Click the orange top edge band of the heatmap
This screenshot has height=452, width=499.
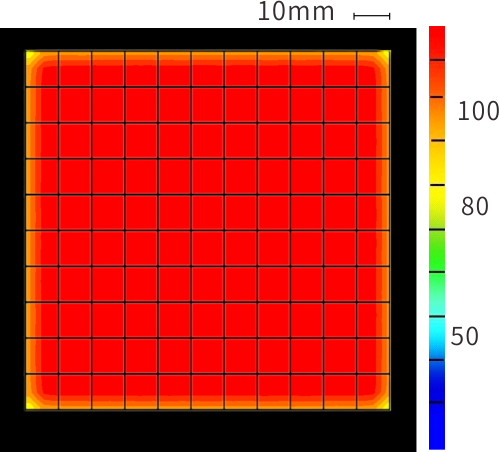click(x=208, y=58)
